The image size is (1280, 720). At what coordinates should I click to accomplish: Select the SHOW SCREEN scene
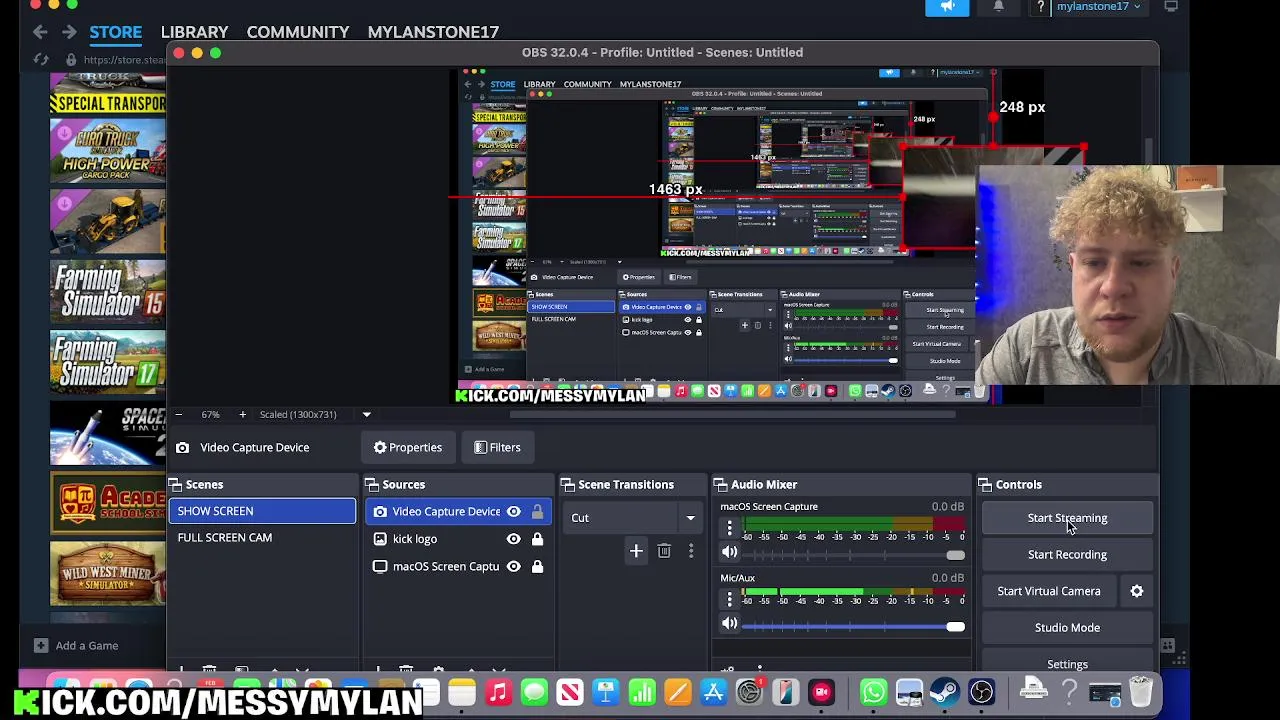point(262,511)
